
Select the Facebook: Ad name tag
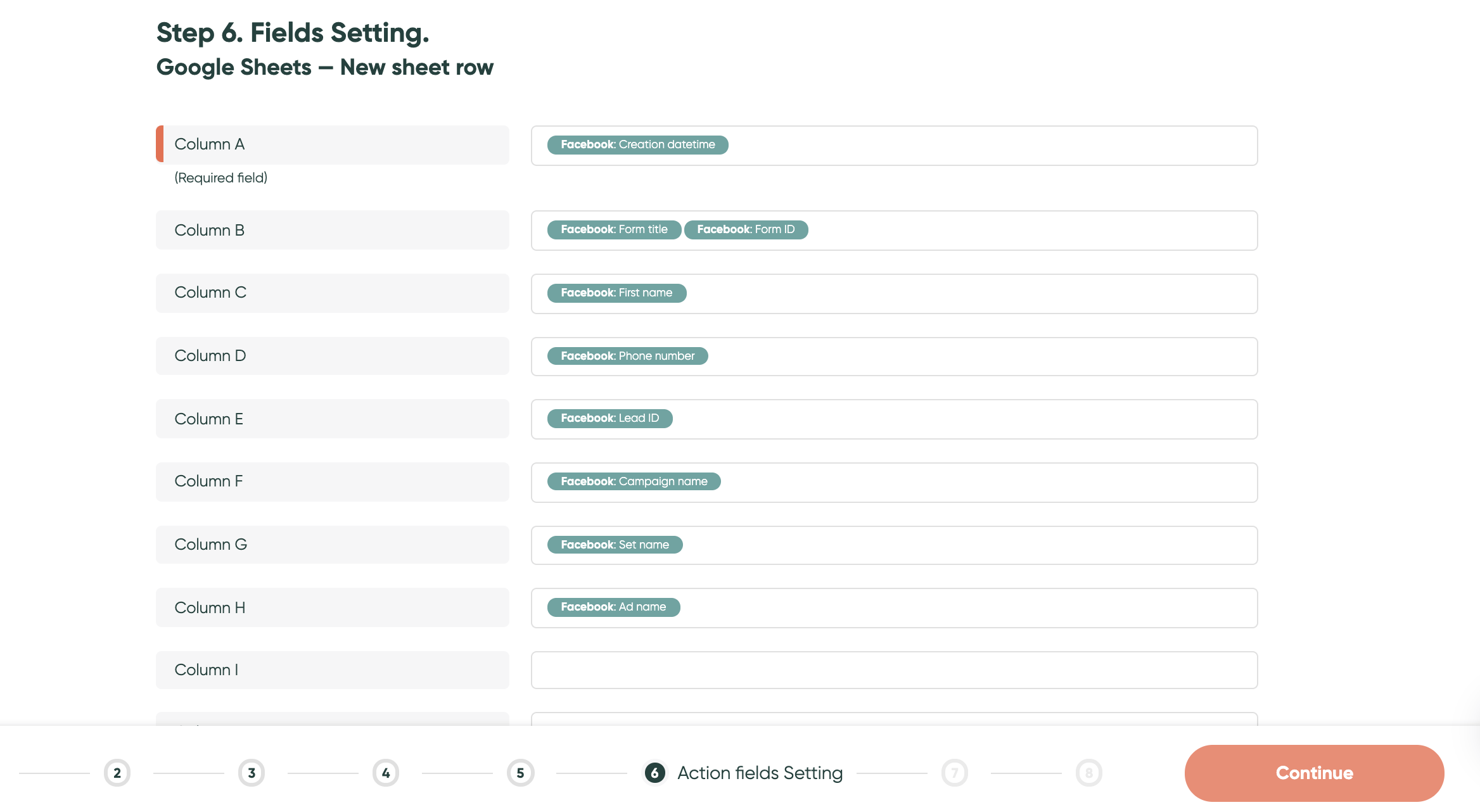click(x=613, y=607)
